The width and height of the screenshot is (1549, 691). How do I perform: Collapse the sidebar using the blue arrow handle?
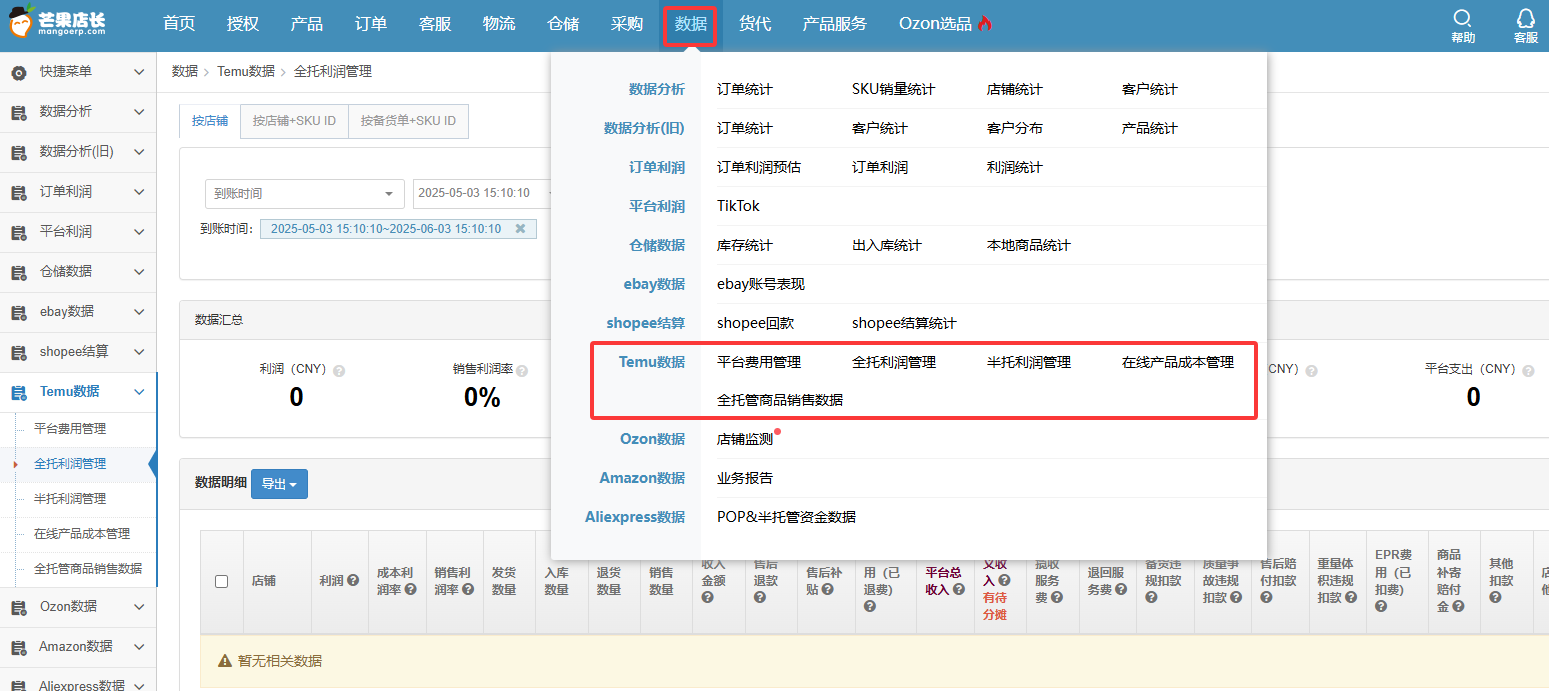pos(153,464)
